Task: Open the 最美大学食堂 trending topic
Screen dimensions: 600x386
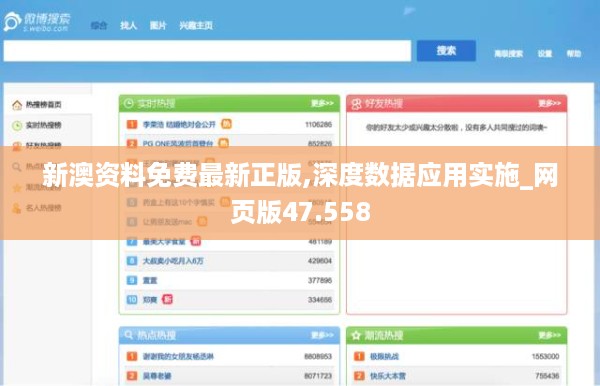Action: point(164,241)
